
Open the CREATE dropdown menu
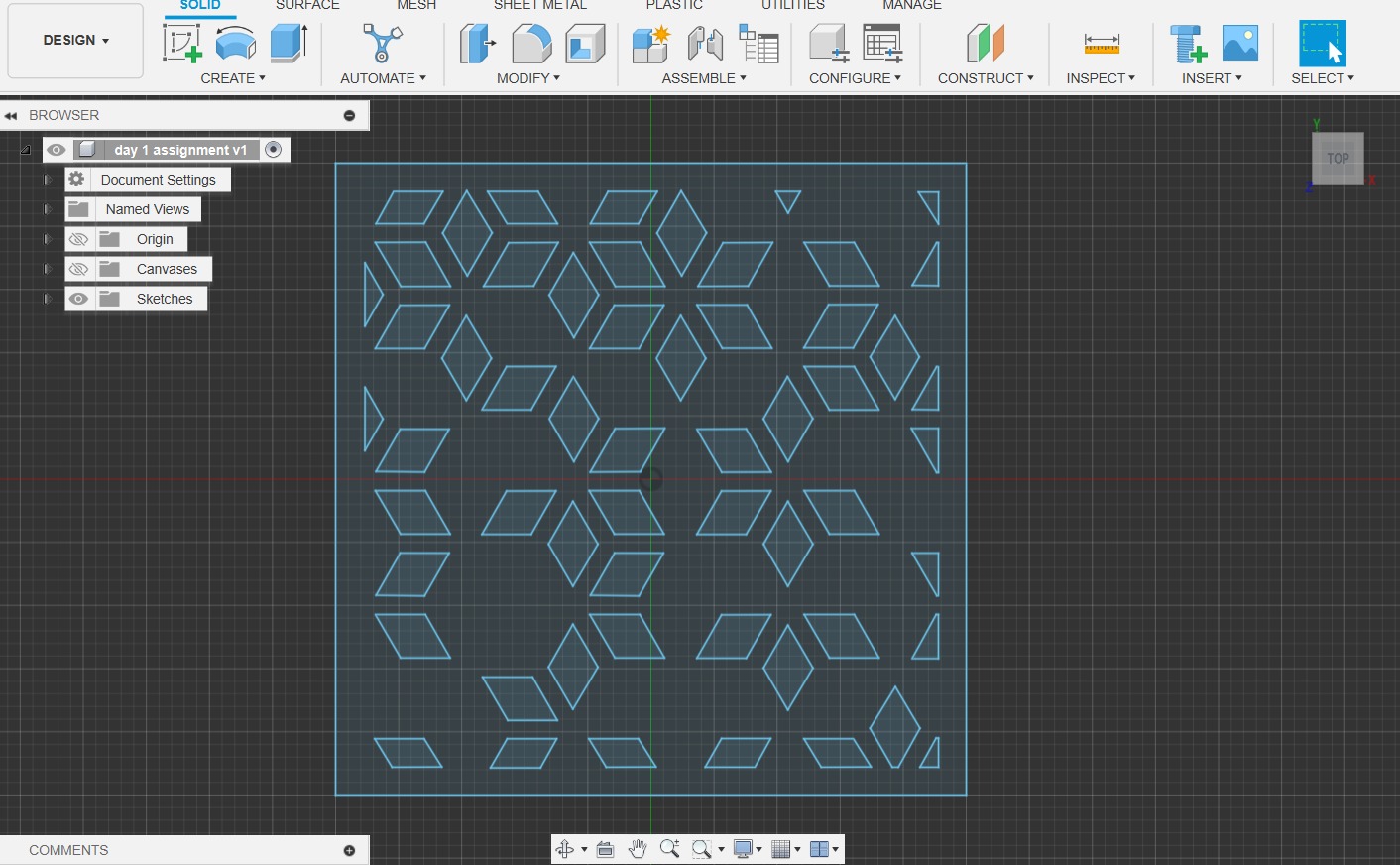233,78
